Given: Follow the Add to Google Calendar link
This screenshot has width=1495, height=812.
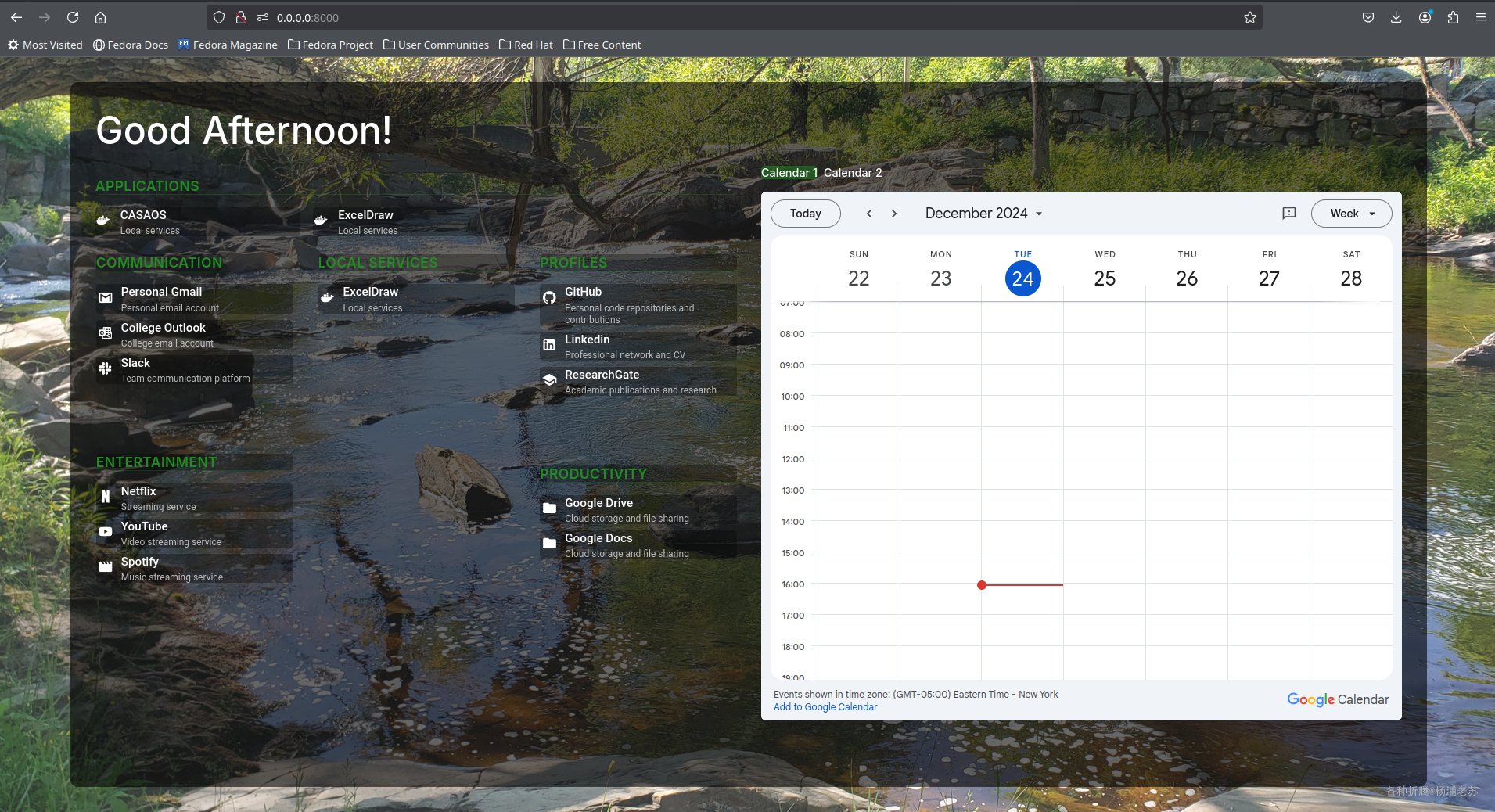Looking at the screenshot, I should [825, 707].
